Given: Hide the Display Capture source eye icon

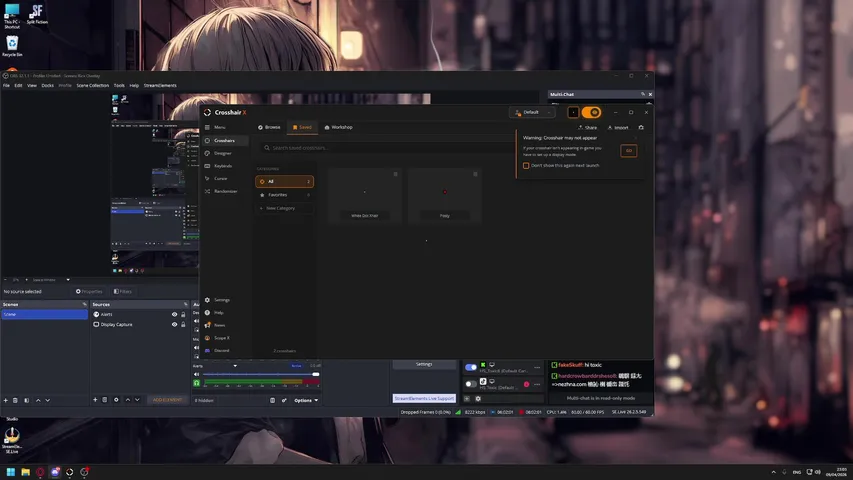Looking at the screenshot, I should pyautogui.click(x=175, y=324).
